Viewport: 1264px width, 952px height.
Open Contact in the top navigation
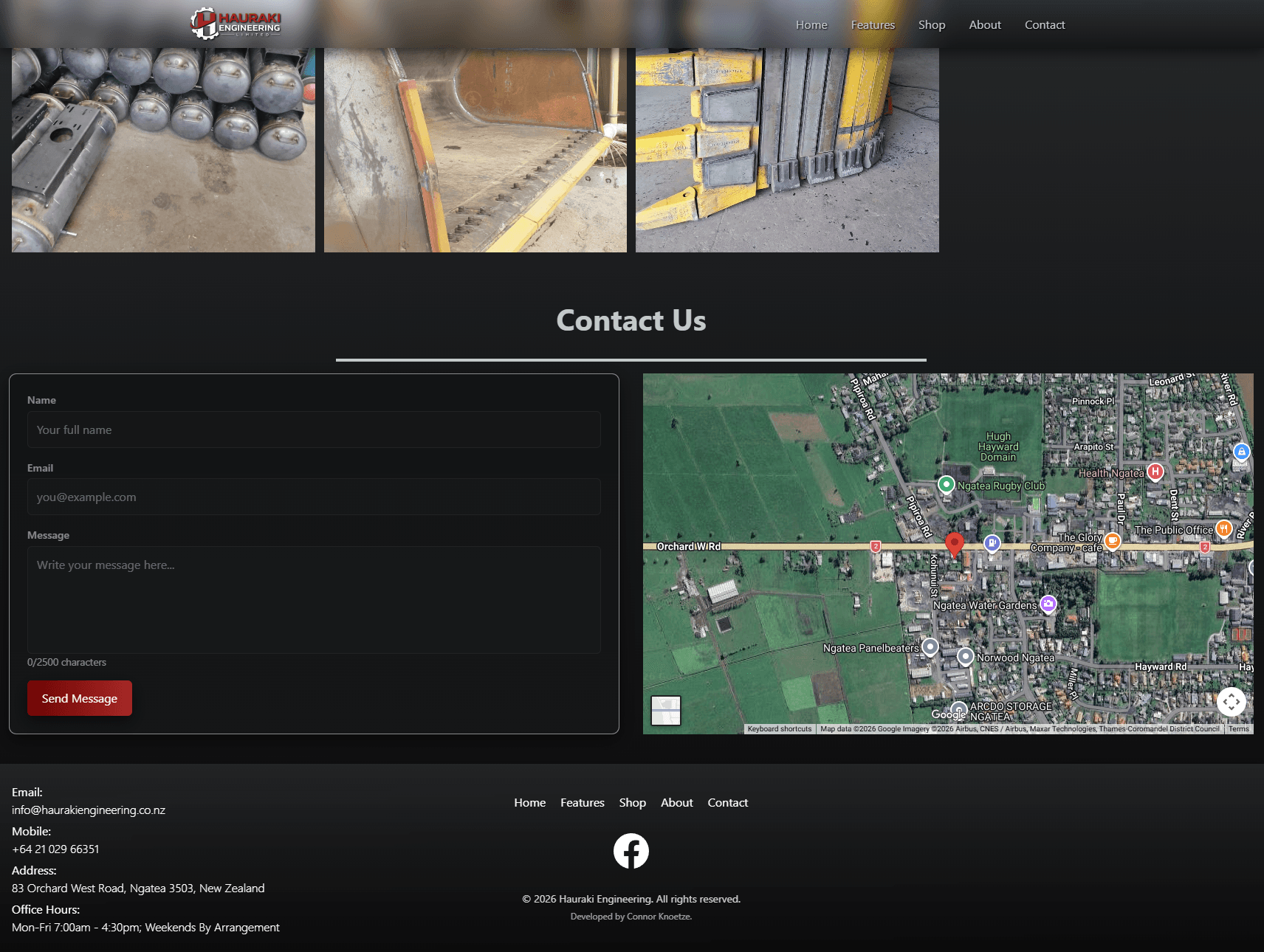pos(1045,25)
